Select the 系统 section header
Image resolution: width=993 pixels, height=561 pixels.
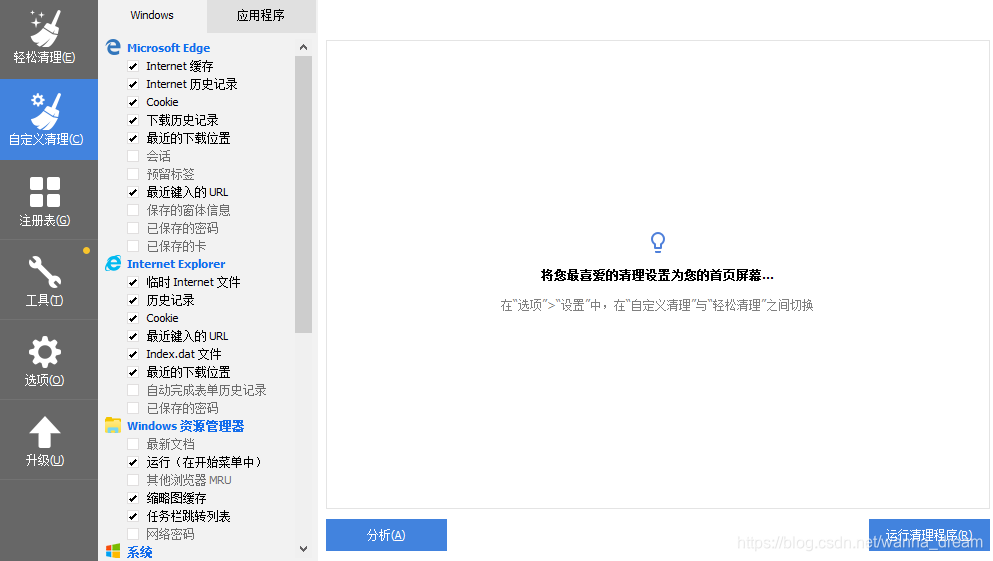click(139, 552)
